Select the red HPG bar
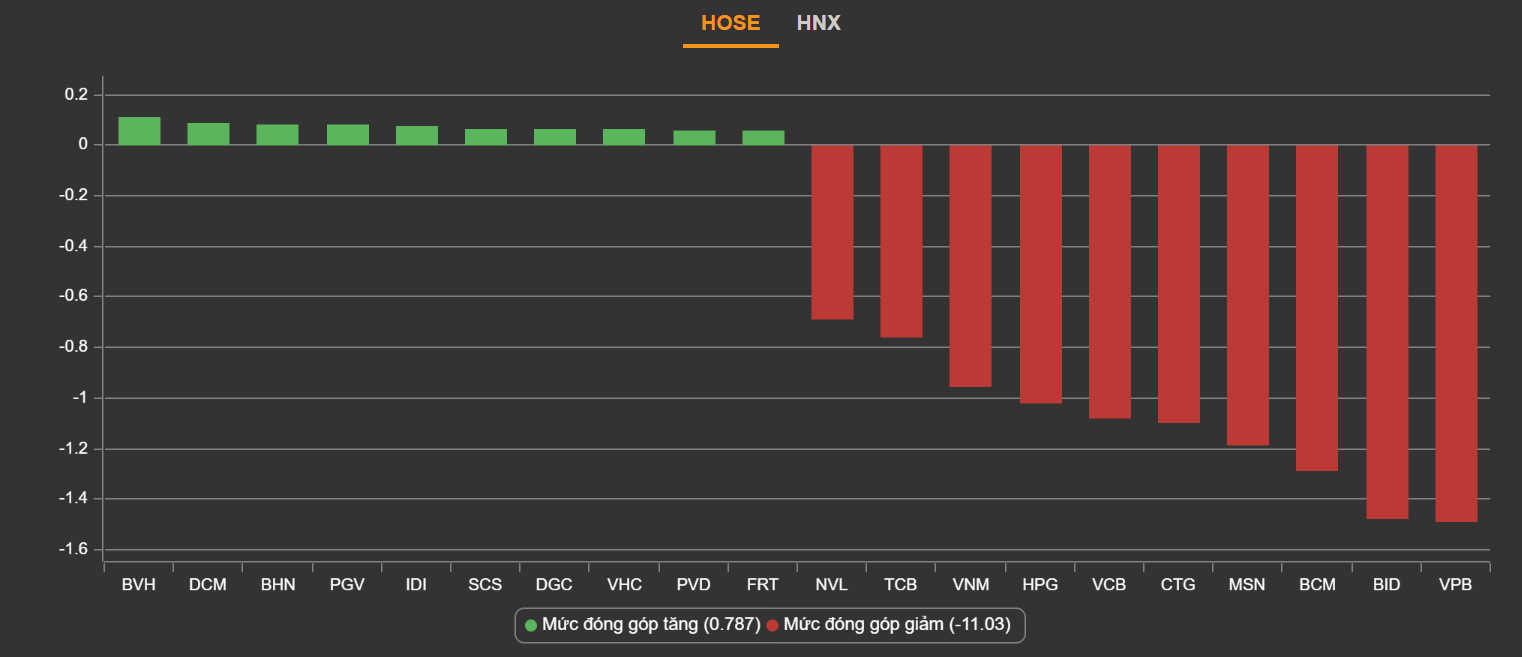Screen dimensions: 1522x657 (x=1040, y=274)
